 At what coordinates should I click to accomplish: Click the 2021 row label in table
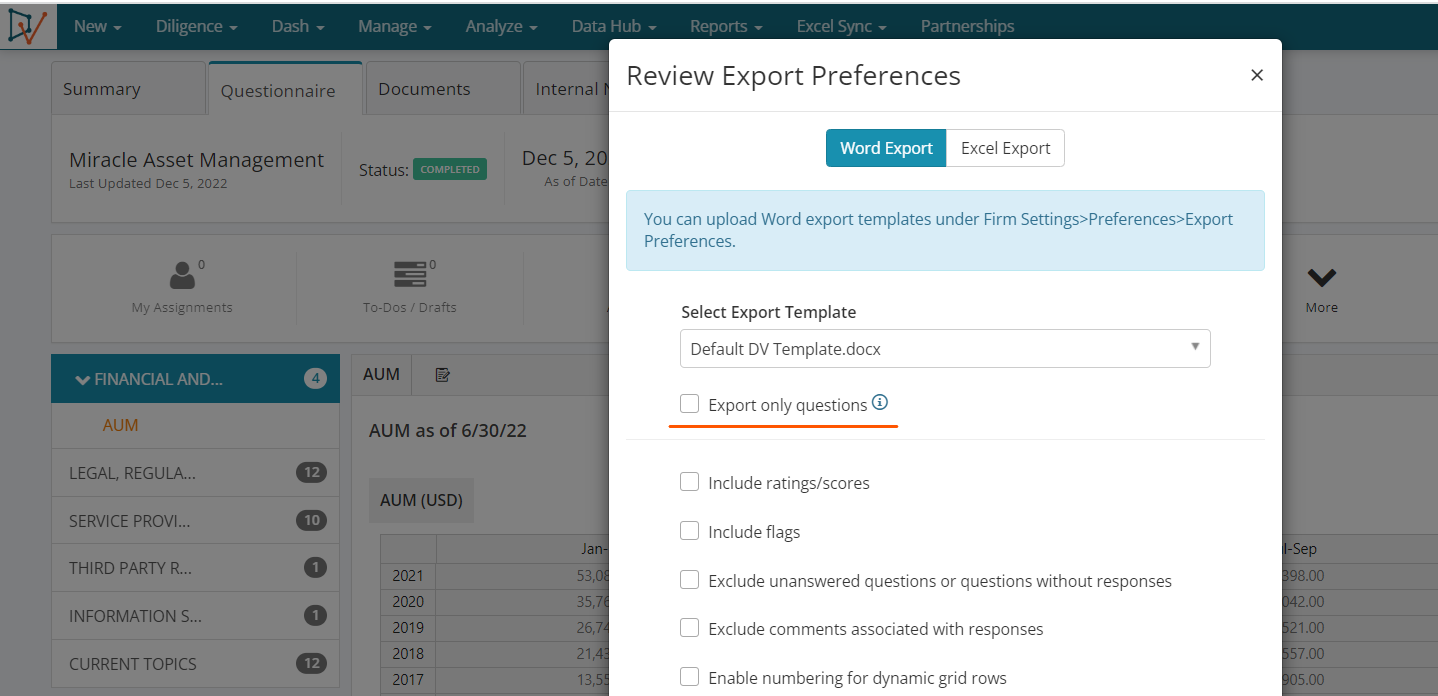tap(408, 576)
